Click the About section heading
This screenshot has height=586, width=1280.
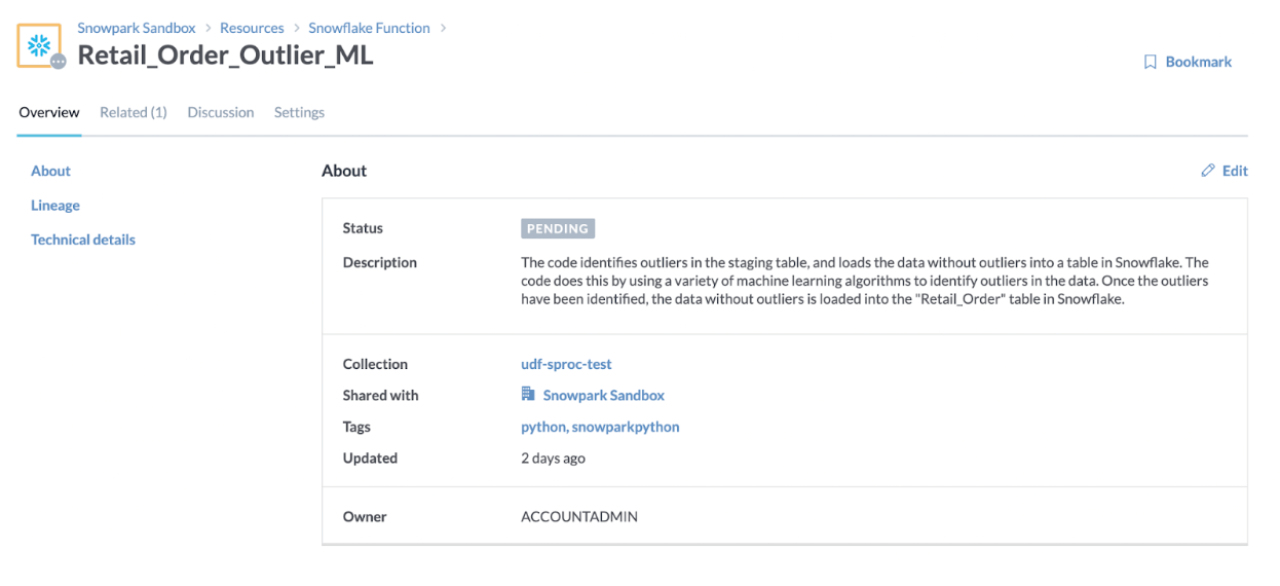tap(344, 171)
